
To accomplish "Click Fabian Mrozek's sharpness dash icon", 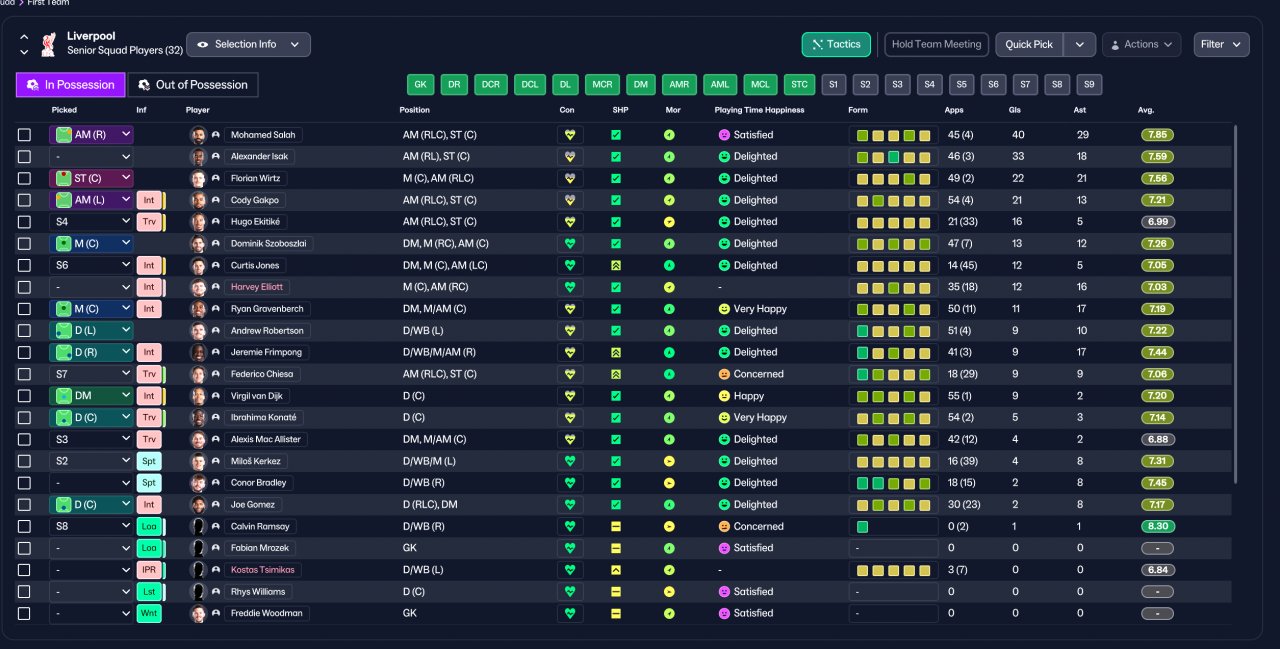I will tap(616, 548).
